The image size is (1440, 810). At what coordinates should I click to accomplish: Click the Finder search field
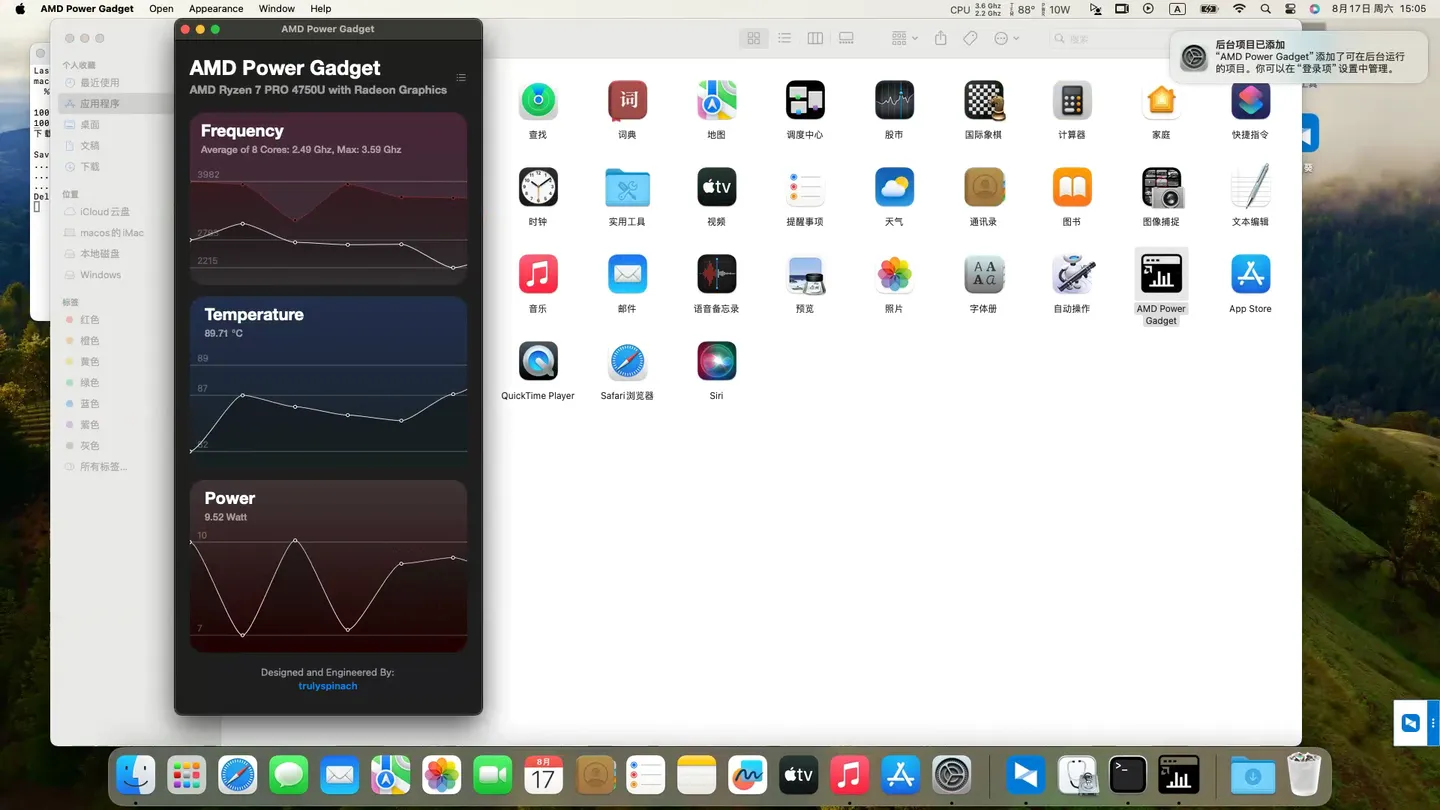[x=1110, y=38]
